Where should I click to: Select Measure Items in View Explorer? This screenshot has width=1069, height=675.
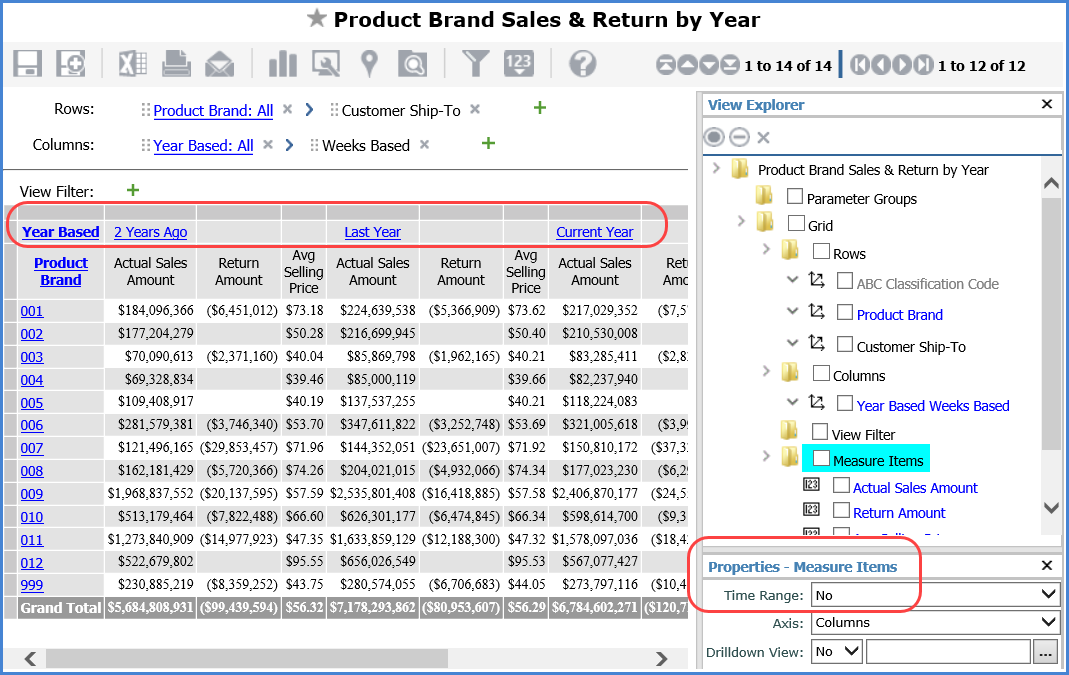(x=877, y=460)
